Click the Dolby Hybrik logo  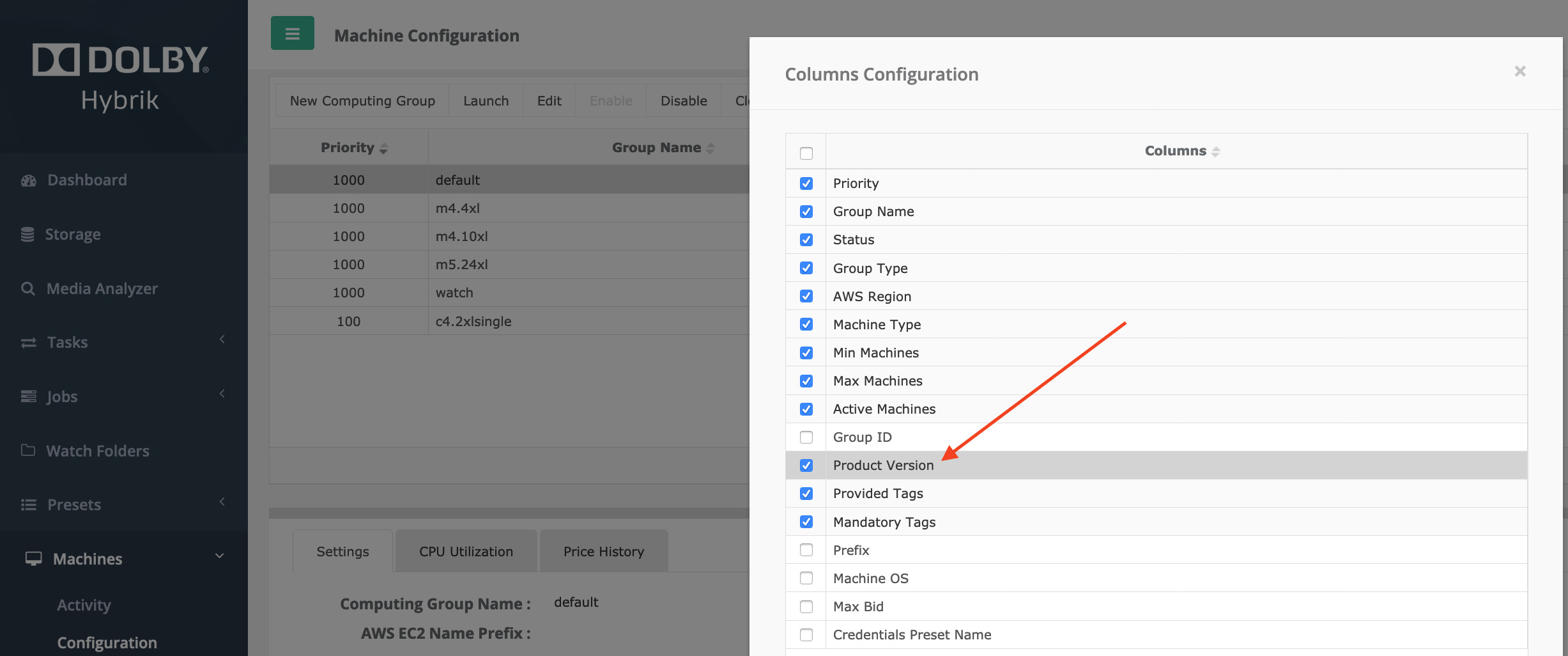(x=120, y=78)
